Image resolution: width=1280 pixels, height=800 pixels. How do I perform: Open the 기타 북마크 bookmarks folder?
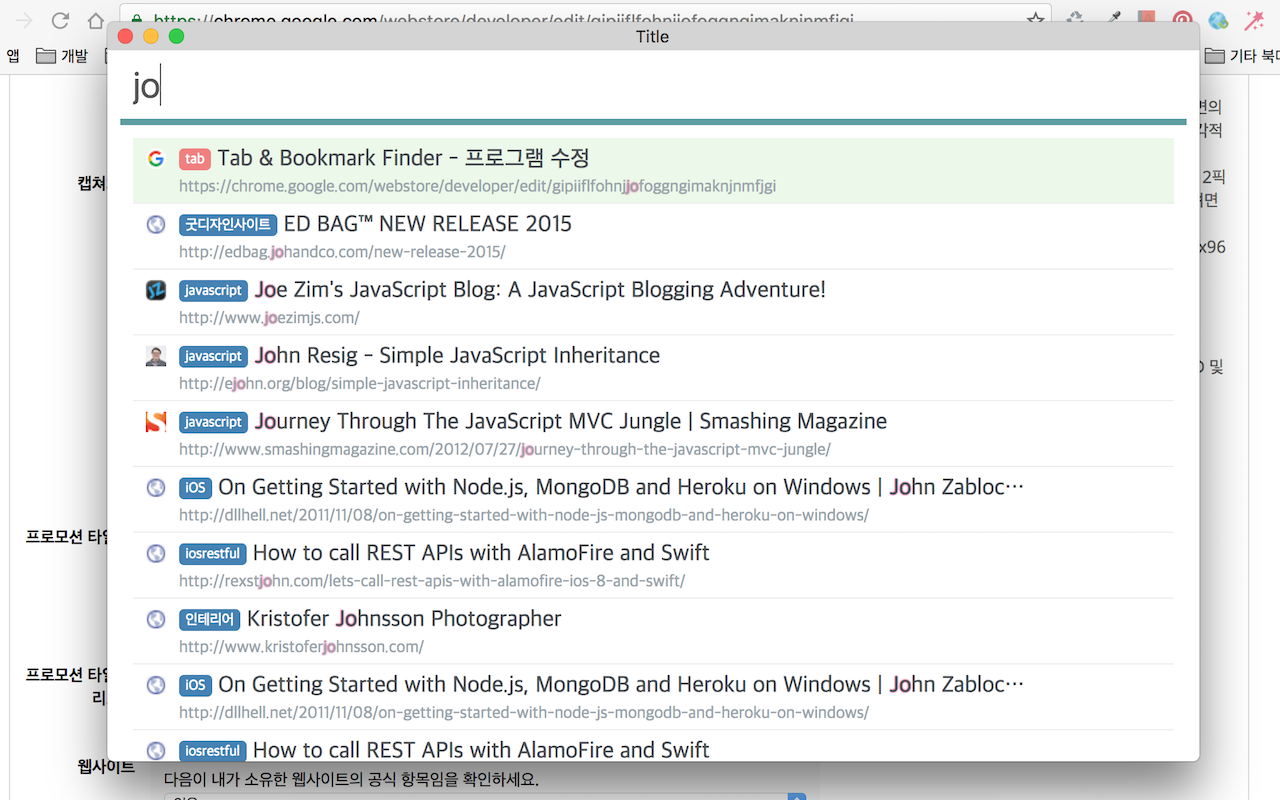tap(1242, 56)
